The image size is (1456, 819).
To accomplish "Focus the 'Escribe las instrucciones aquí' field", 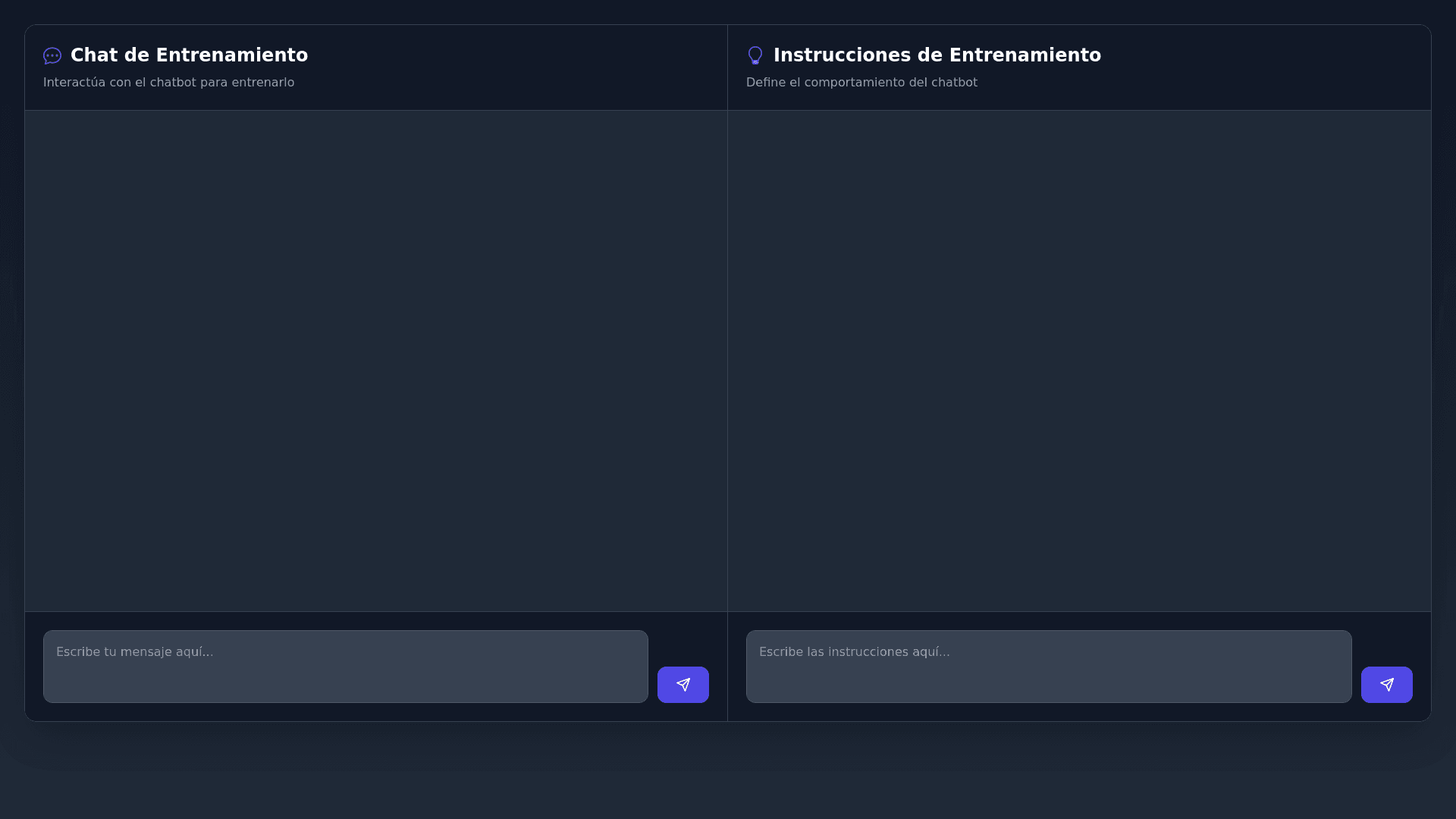I will [x=1048, y=666].
